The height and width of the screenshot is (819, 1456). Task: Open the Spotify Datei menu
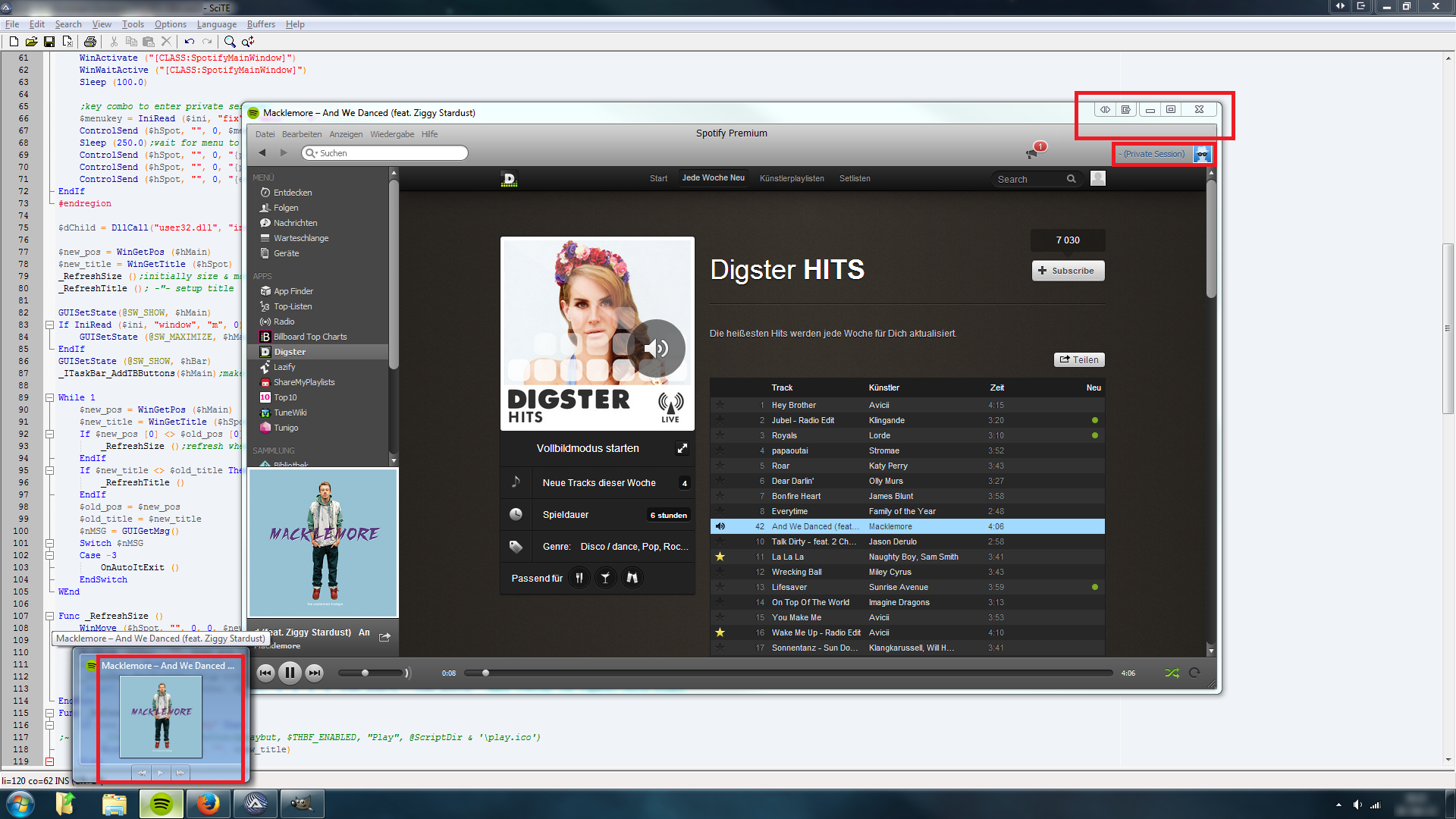(x=265, y=134)
